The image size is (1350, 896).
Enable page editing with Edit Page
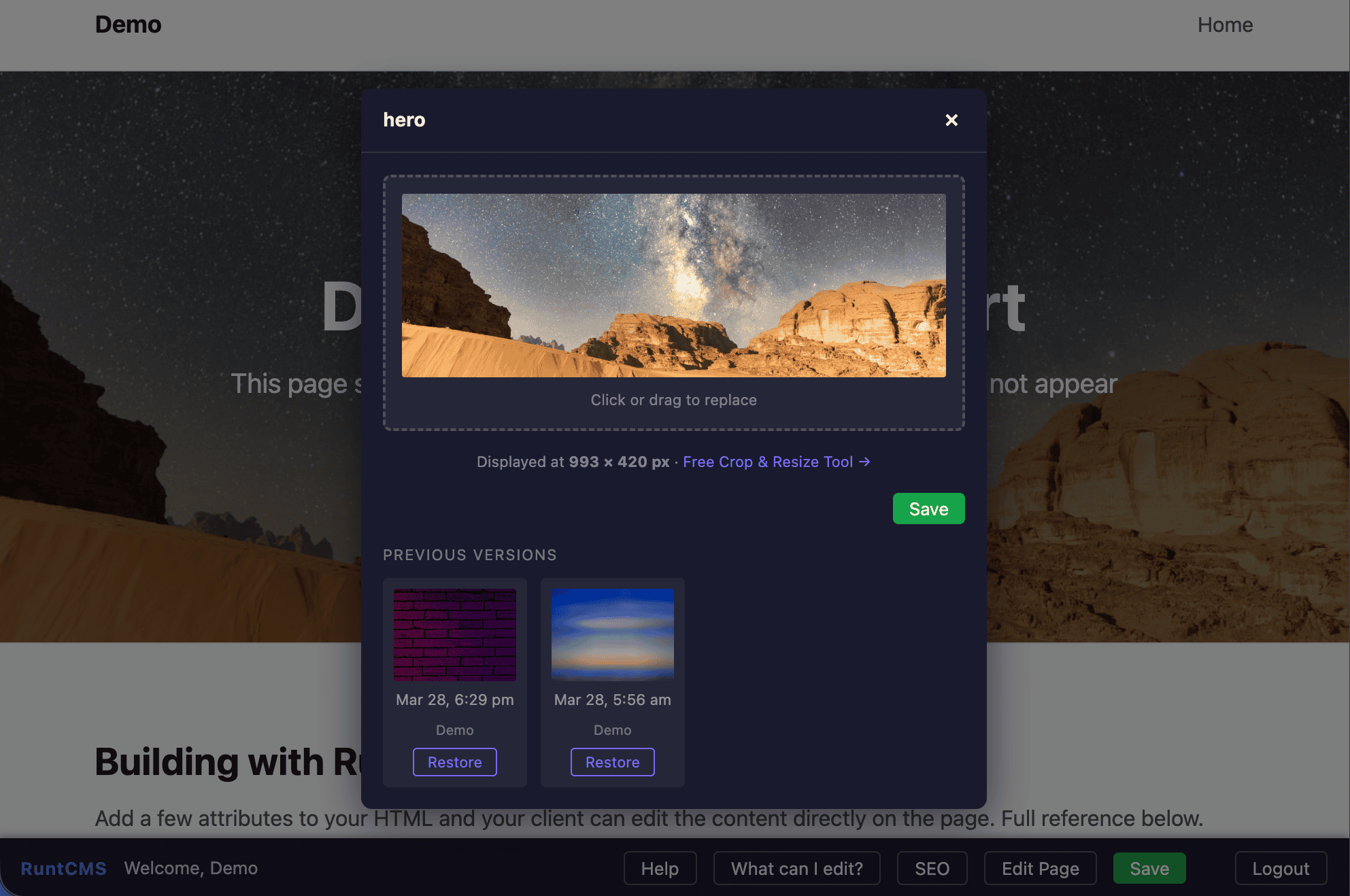coord(1039,868)
